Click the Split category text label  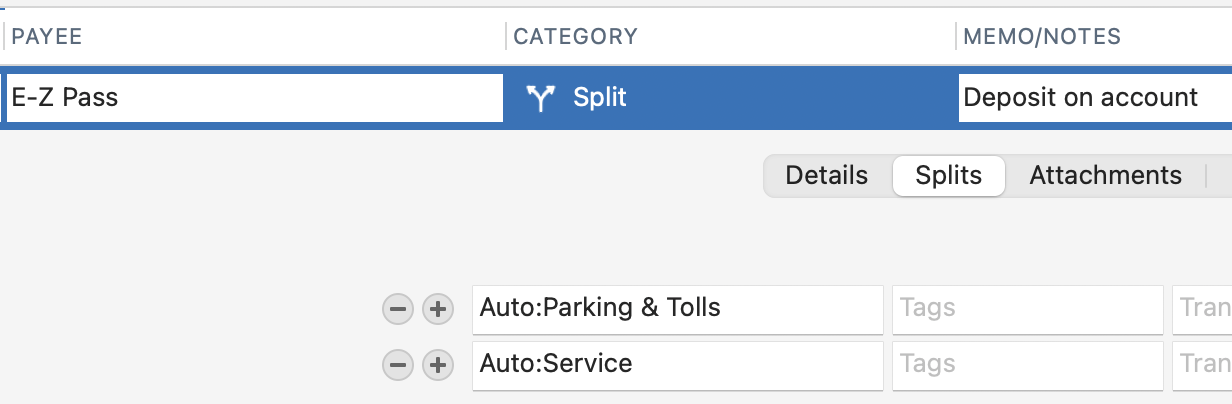pos(600,98)
